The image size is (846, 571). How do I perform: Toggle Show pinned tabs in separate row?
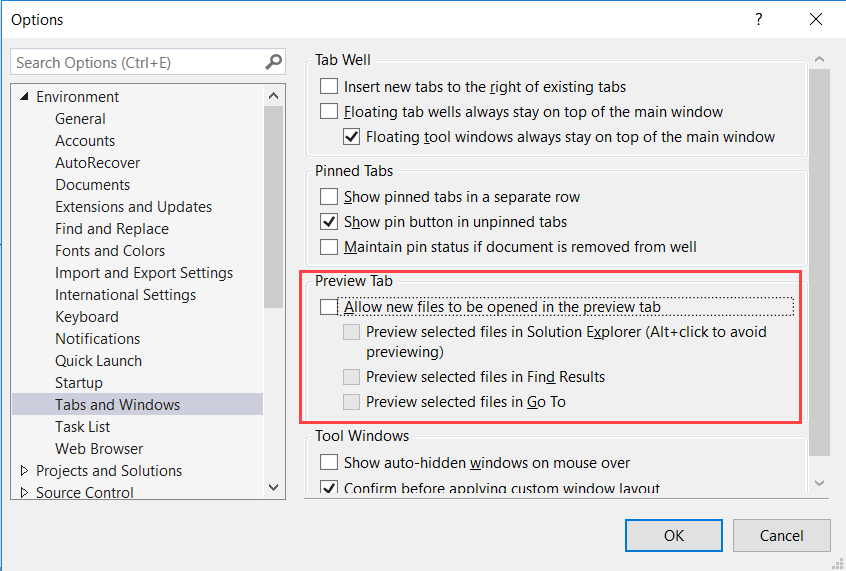coord(329,197)
